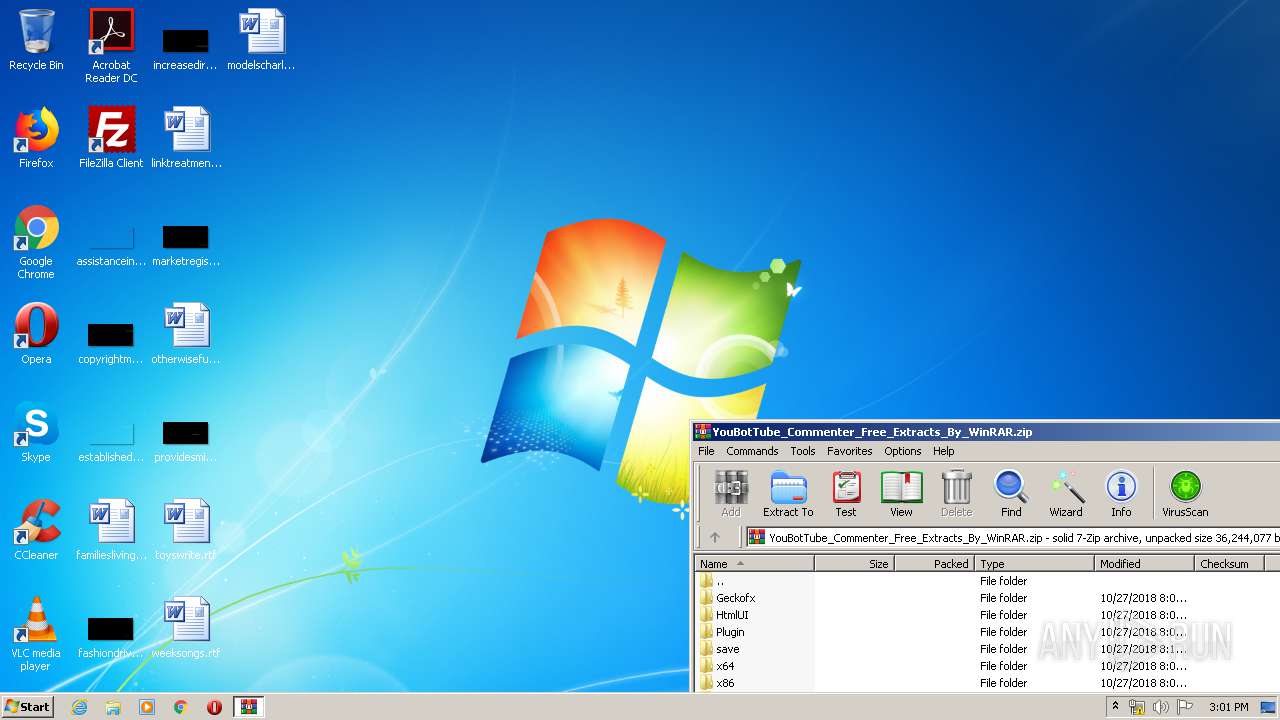Click the Add toolbar icon in WinRAR
Screen dimensions: 1280x720
[x=731, y=495]
